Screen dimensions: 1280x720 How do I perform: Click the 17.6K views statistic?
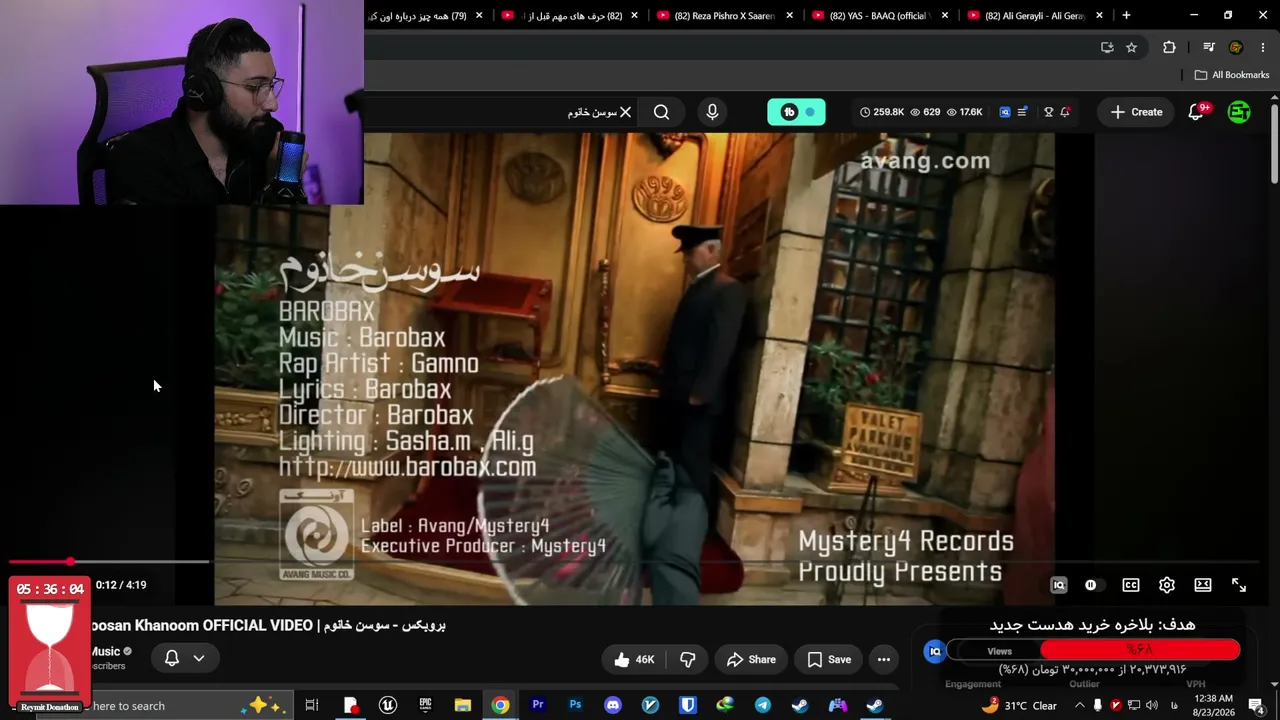[x=965, y=112]
